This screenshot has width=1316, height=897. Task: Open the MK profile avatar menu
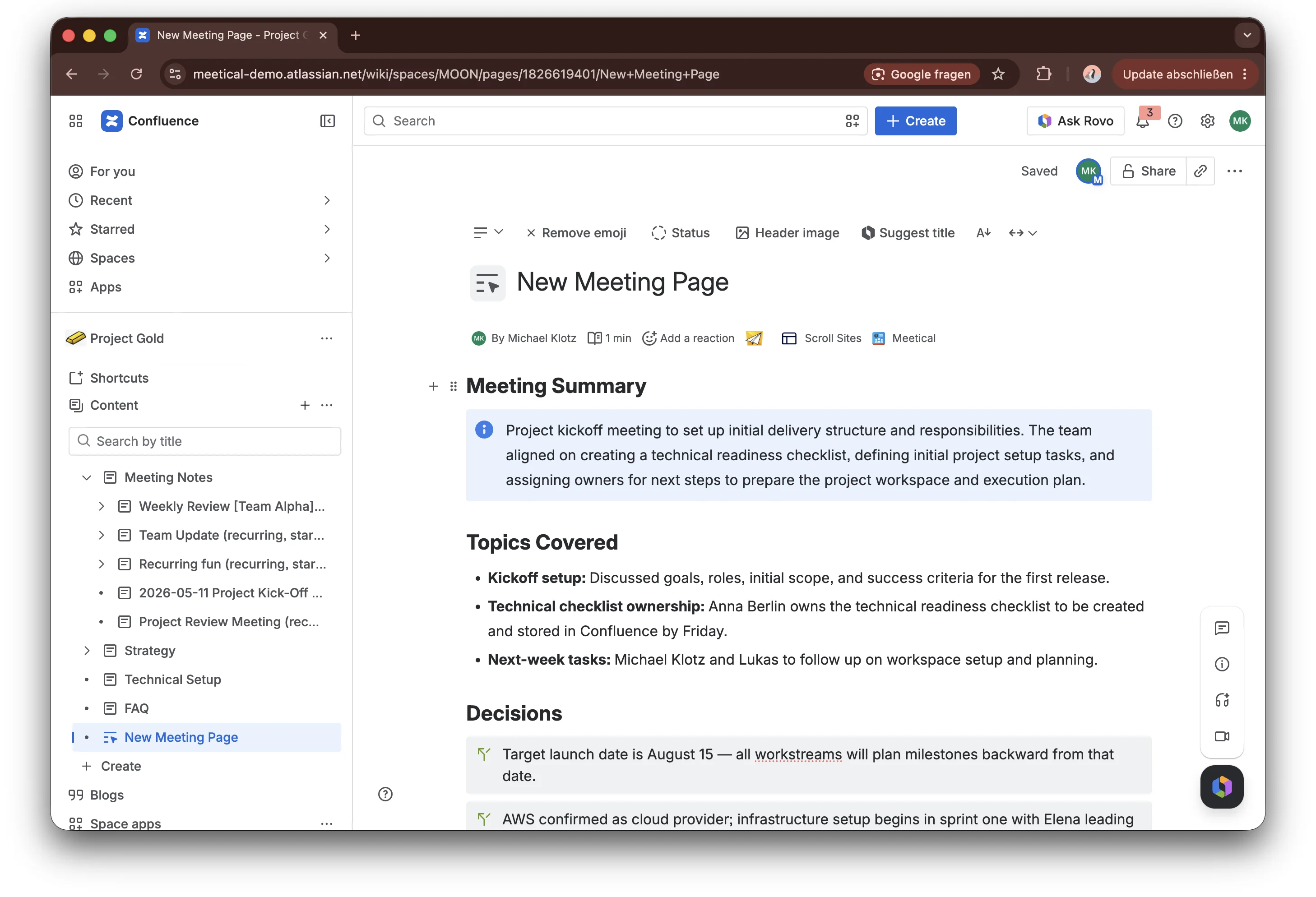1240,120
